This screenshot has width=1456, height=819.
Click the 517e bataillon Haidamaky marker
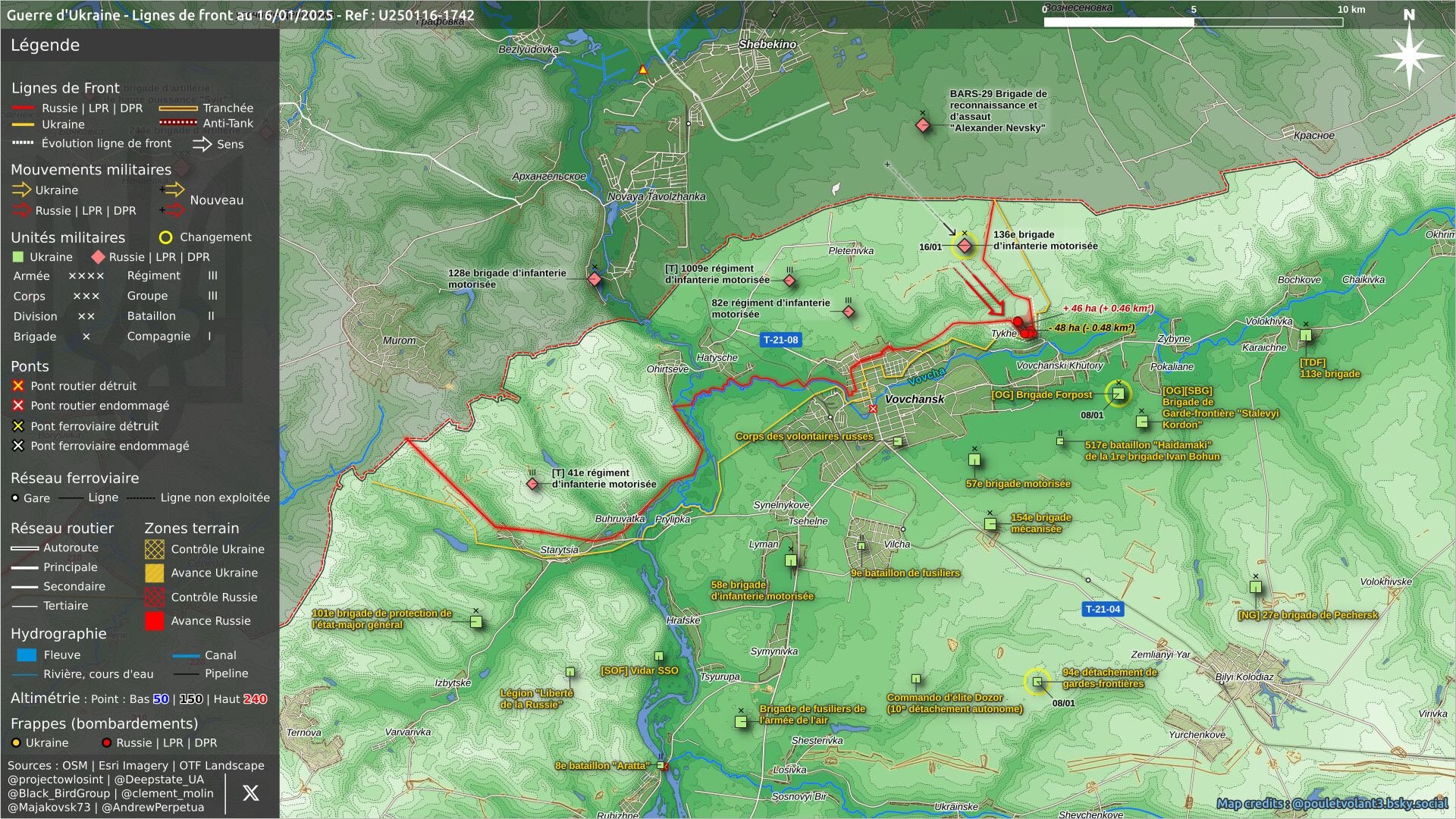coord(1060,441)
